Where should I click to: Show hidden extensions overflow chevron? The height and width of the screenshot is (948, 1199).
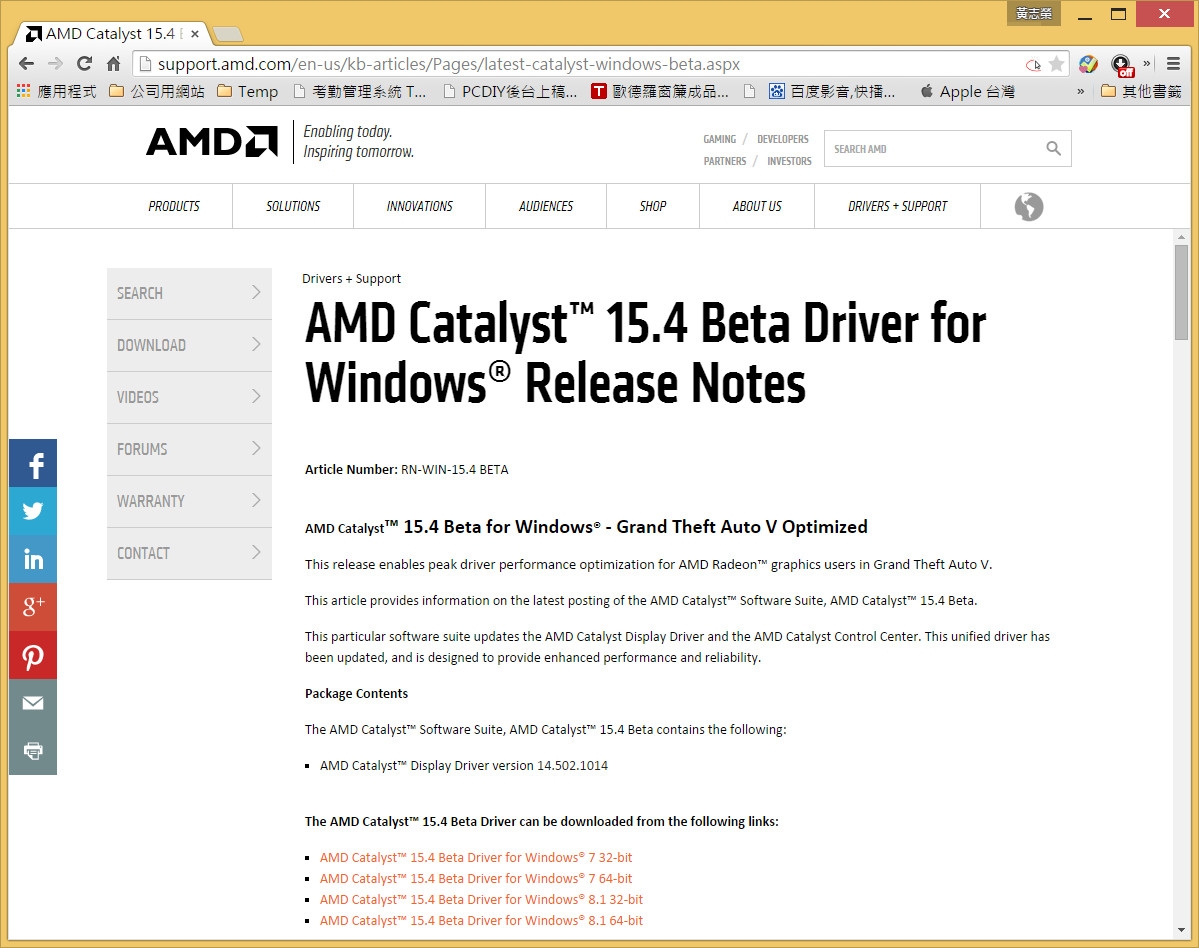(1147, 64)
